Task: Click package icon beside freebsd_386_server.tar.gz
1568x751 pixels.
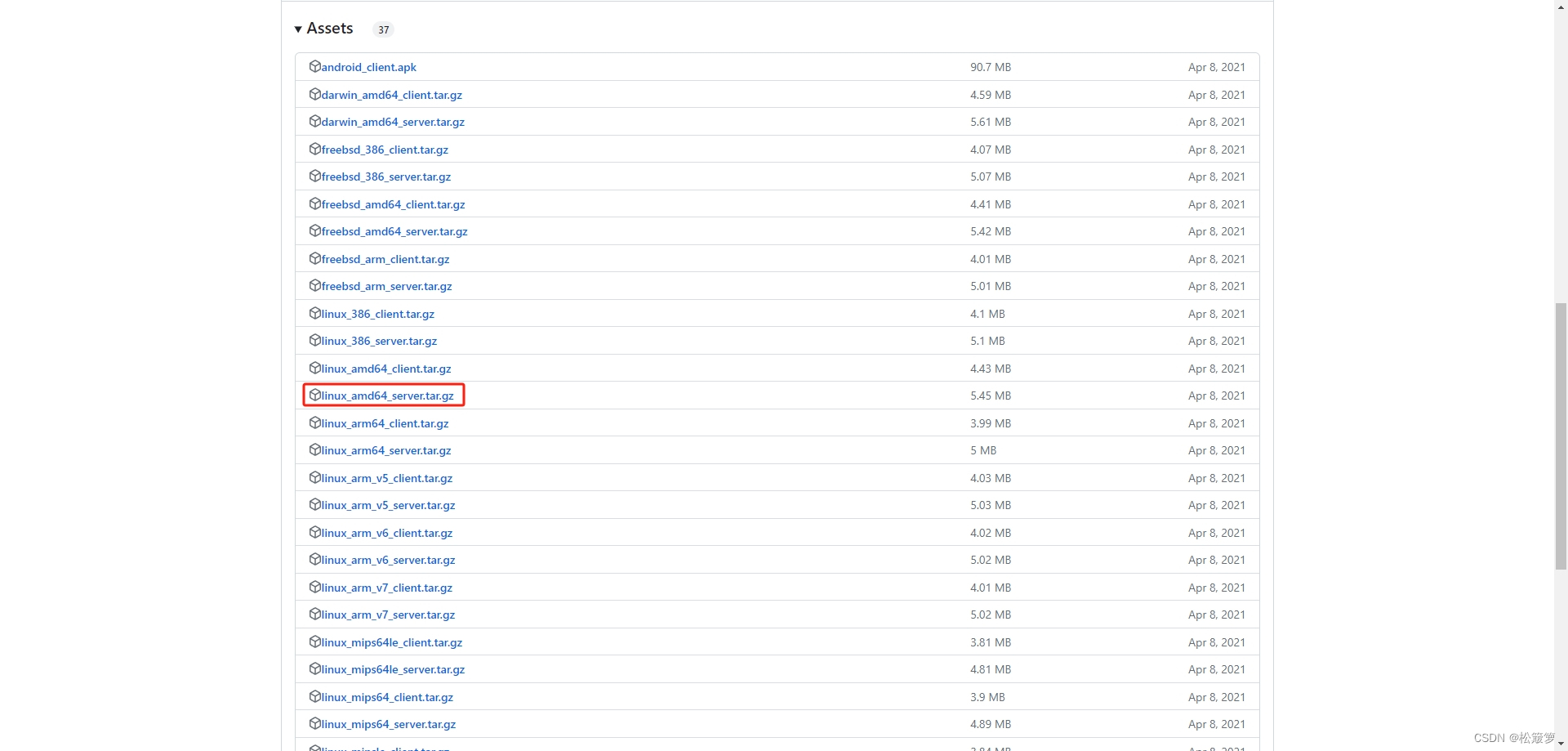Action: pyautogui.click(x=314, y=176)
